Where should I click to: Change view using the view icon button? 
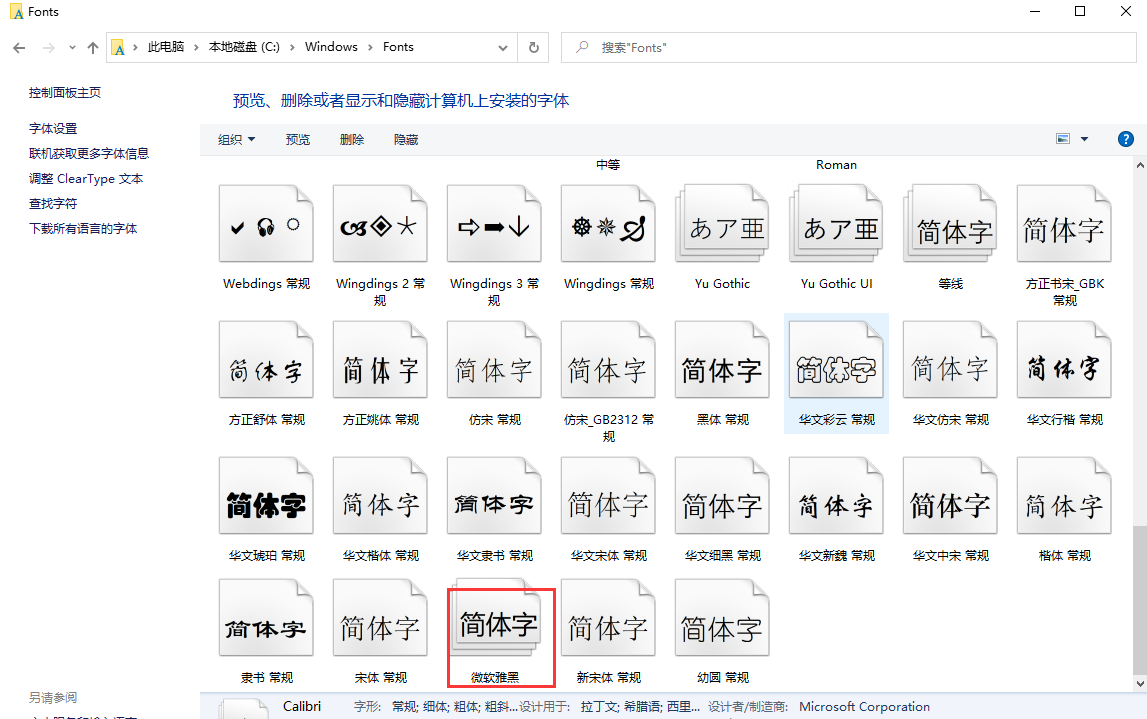(x=1063, y=139)
